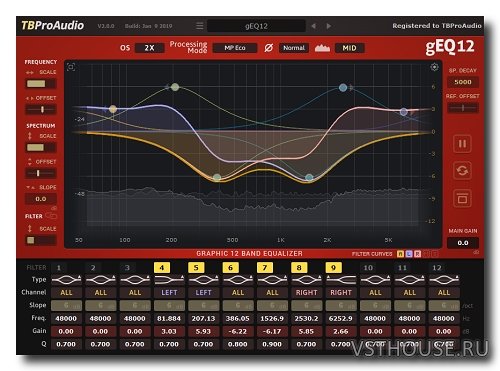
Task: Change filter 8 channel RIGHT selector
Action: 306,292
